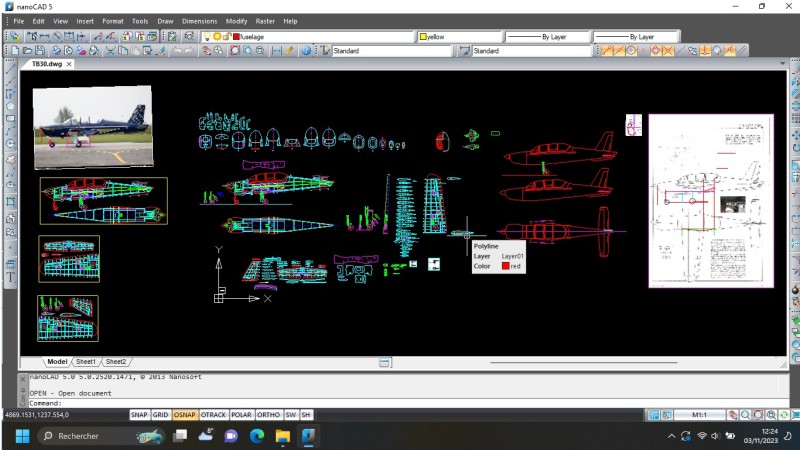This screenshot has width=800, height=450.
Task: Click the New document icon
Action: tap(15, 50)
